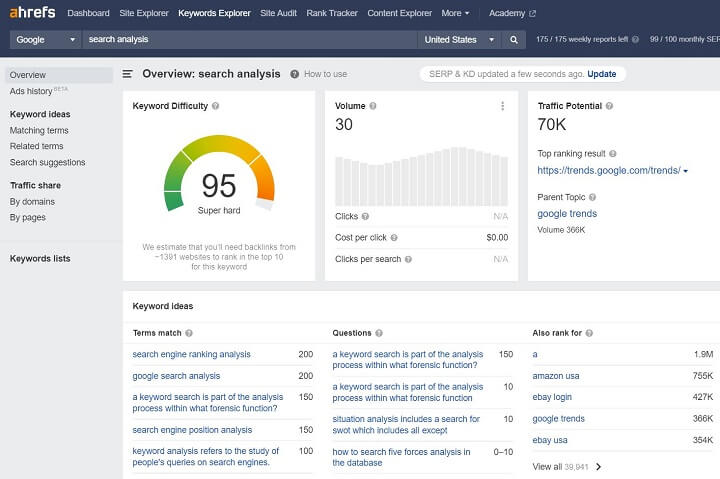Click the search magnifier button

click(514, 39)
